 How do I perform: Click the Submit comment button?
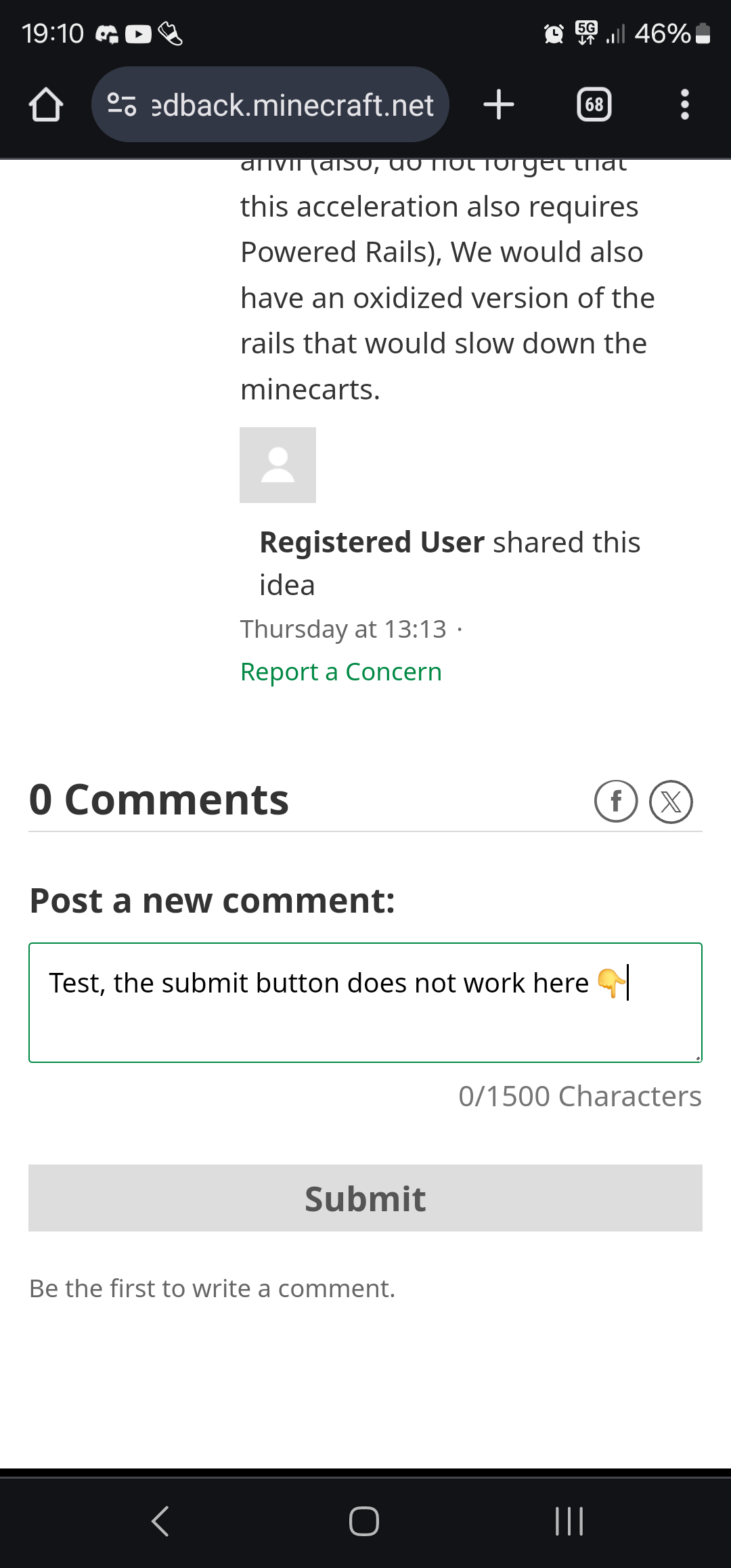point(365,1198)
